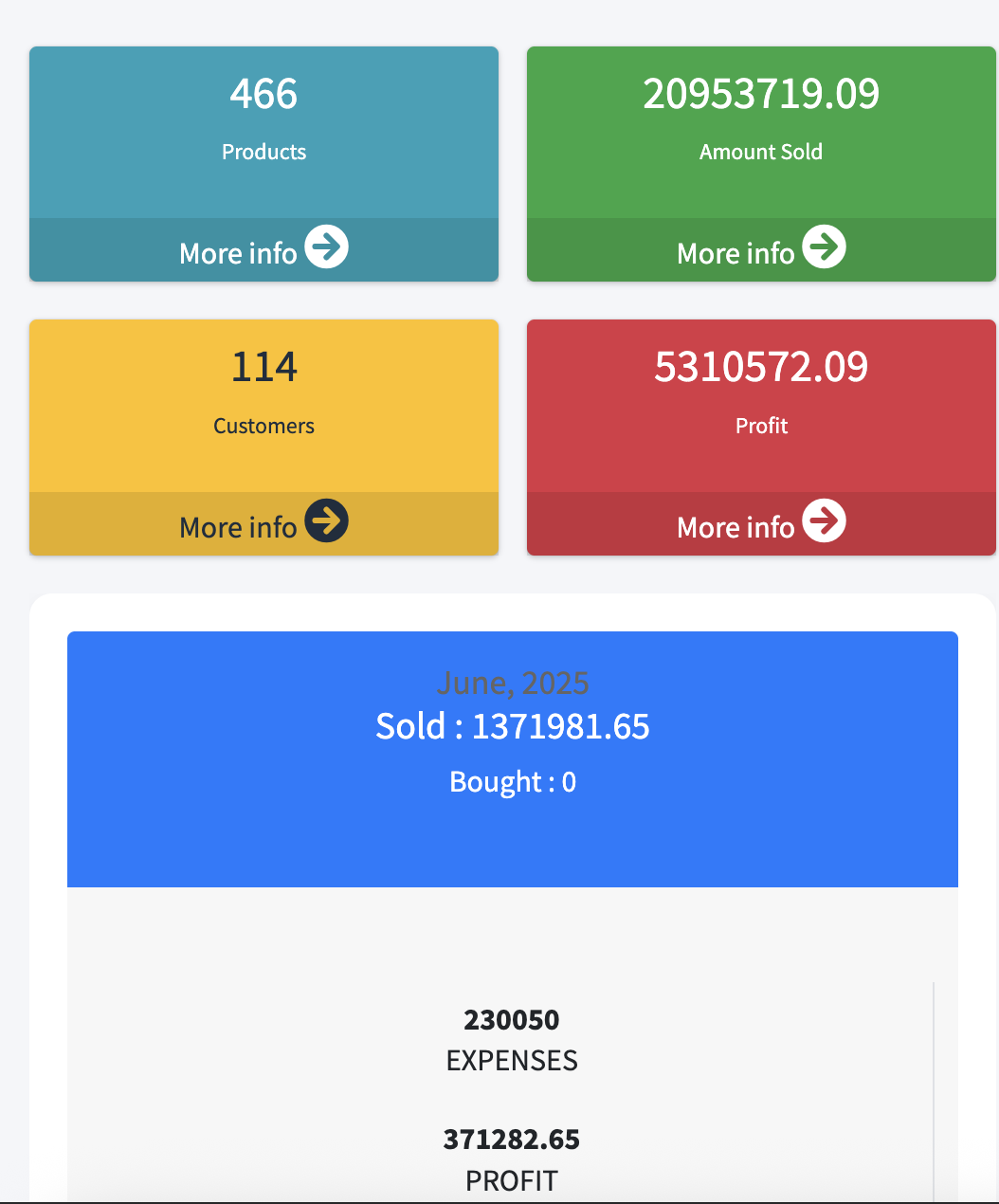Follow More info text under Customers
This screenshot has width=999, height=1204.
click(239, 527)
